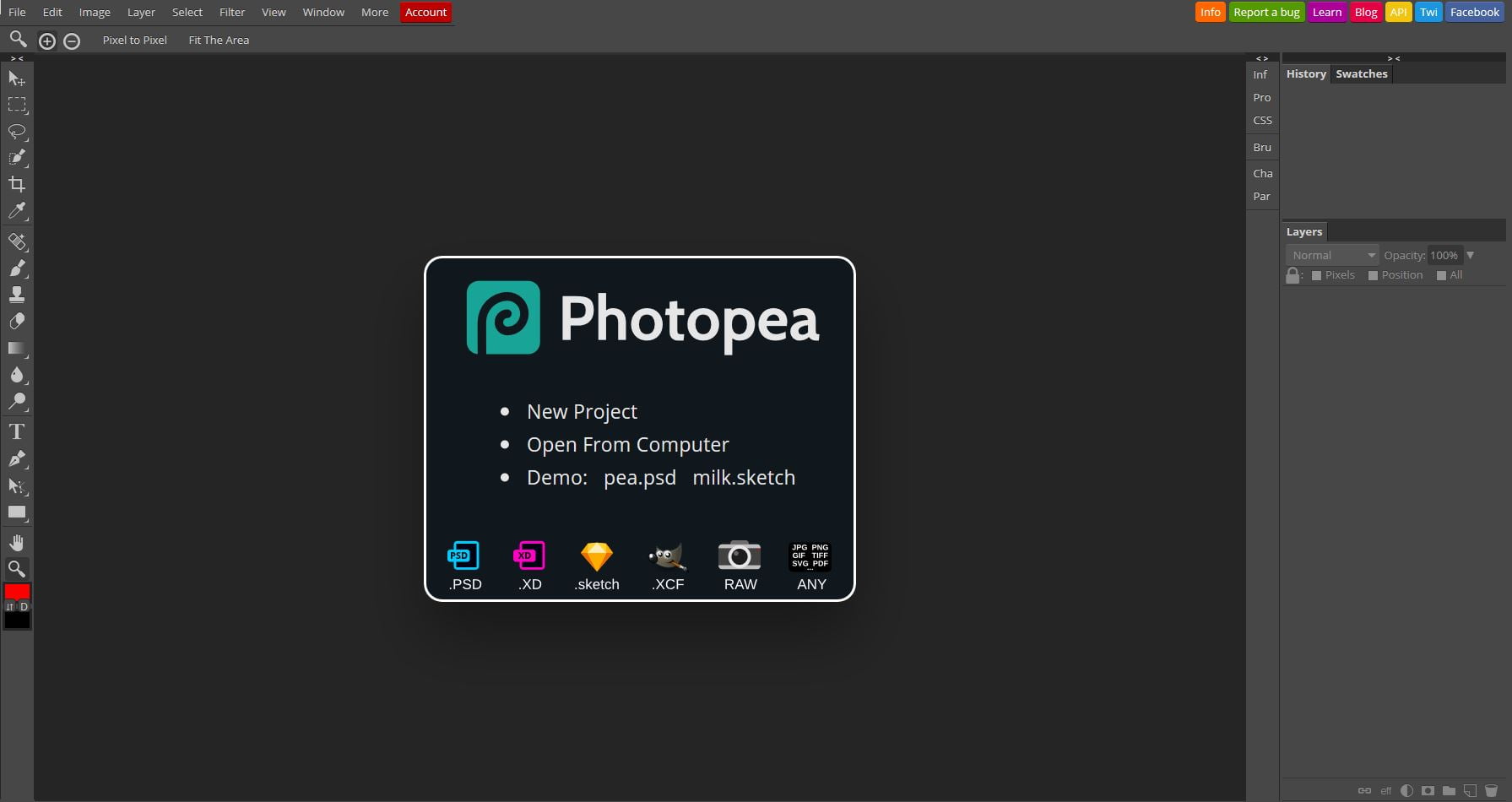Select the Lasso tool
The image size is (1512, 802).
(17, 131)
